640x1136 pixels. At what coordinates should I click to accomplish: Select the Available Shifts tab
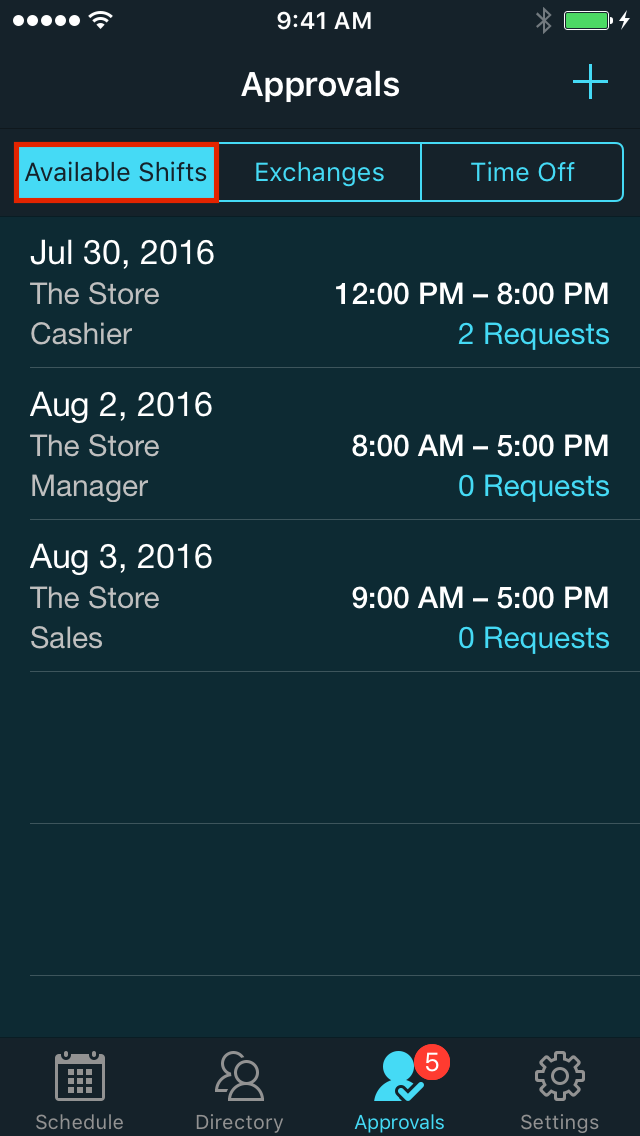(115, 172)
